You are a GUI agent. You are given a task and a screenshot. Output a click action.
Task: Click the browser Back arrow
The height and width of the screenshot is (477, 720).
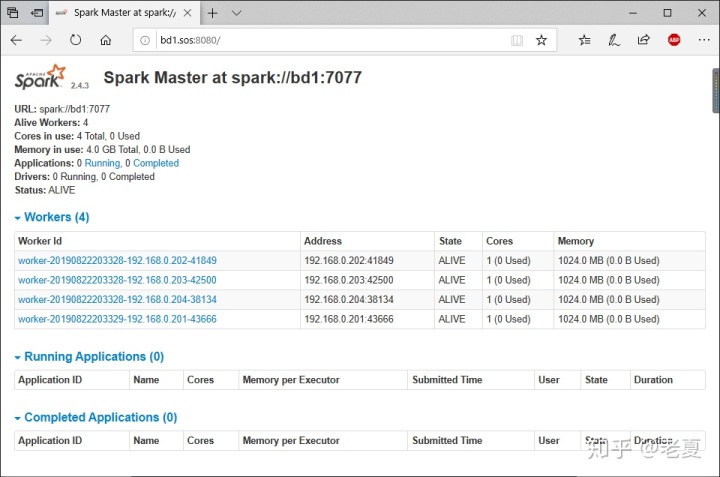16,40
